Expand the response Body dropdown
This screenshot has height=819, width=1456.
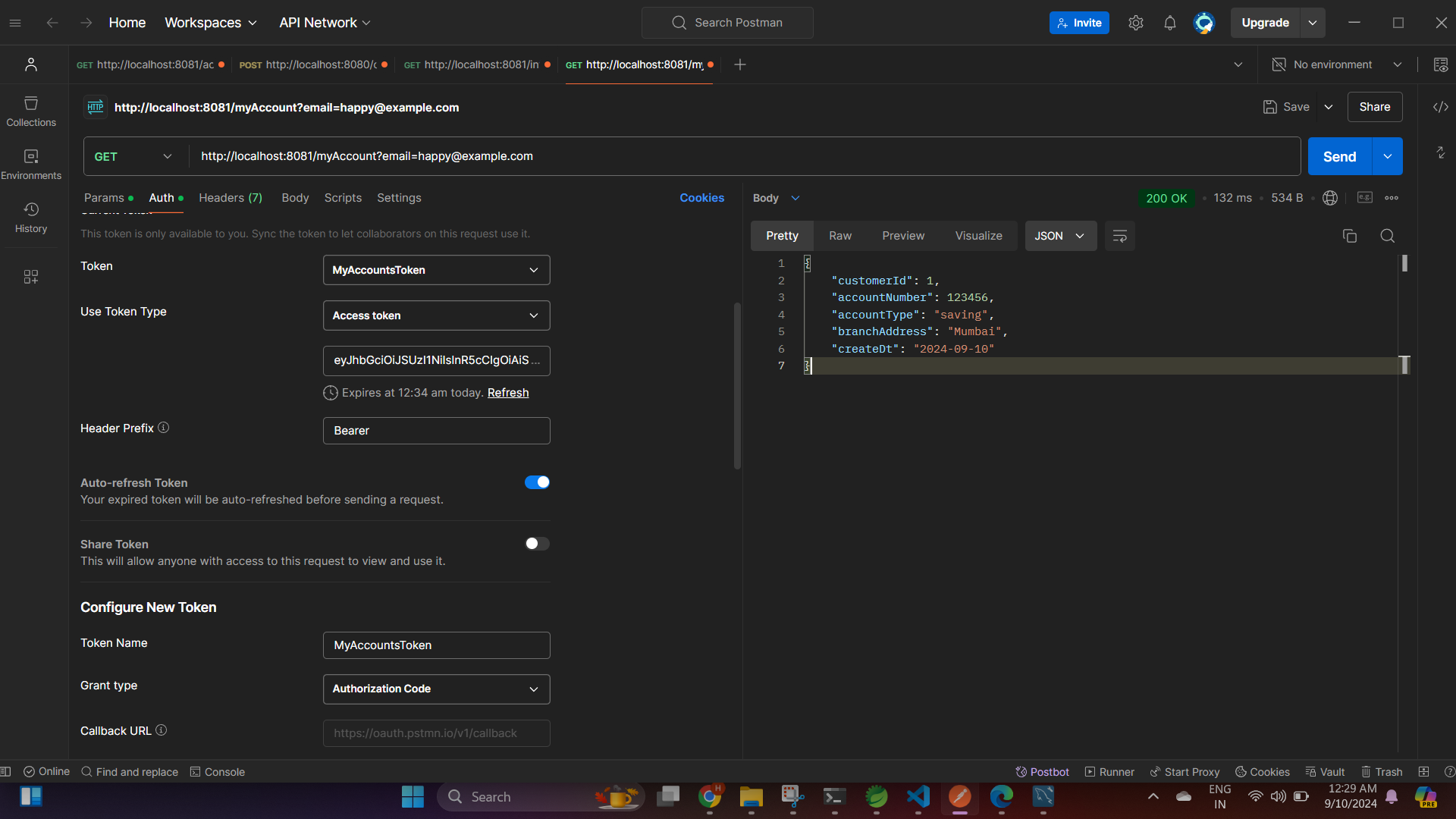click(776, 198)
